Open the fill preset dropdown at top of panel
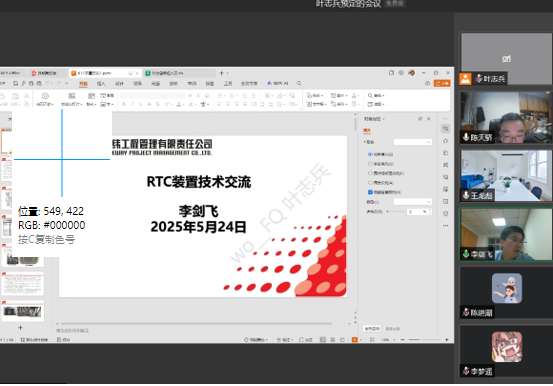This screenshot has width=553, height=386. click(412, 142)
